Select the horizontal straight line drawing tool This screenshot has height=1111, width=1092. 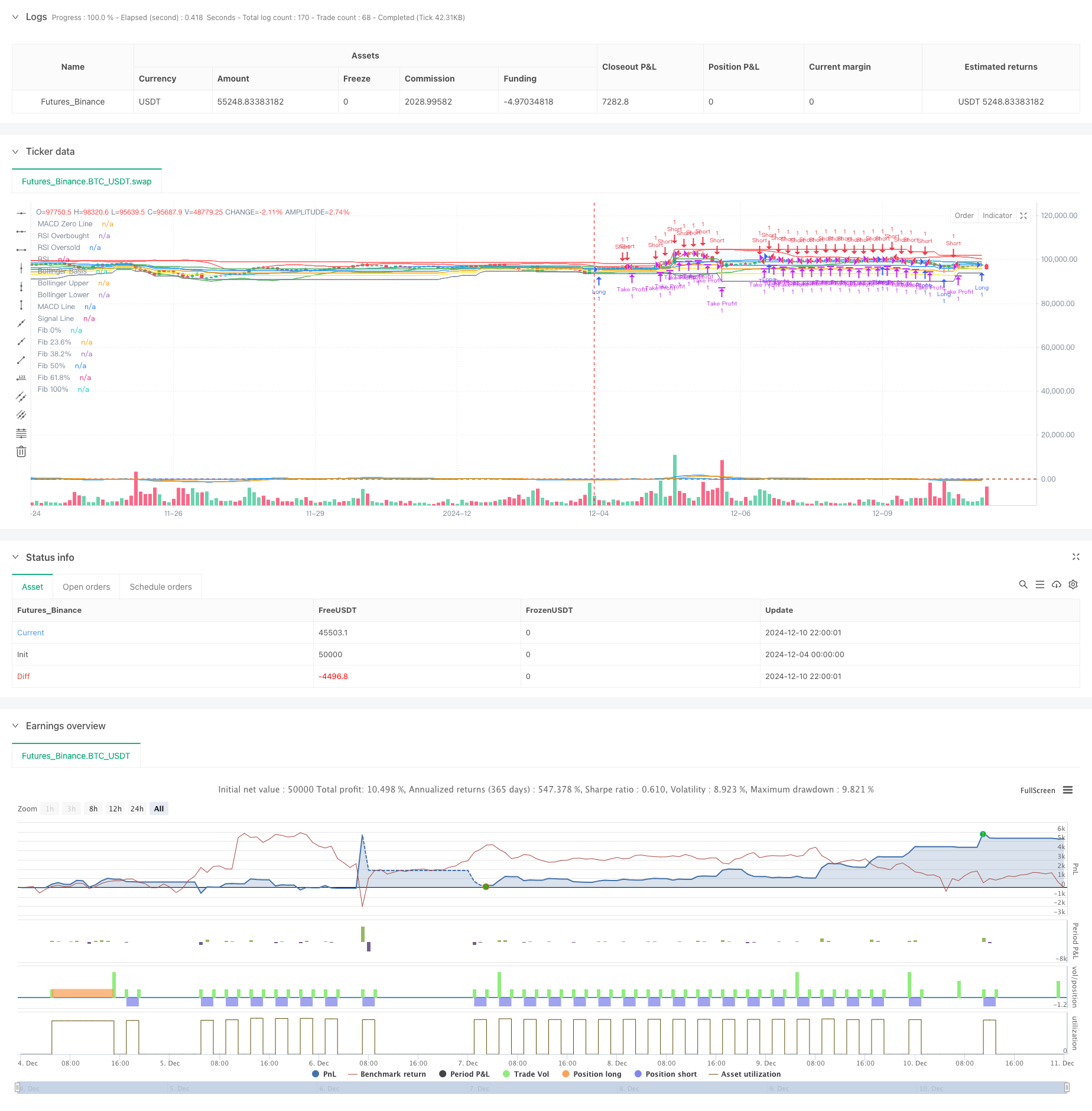point(21,213)
